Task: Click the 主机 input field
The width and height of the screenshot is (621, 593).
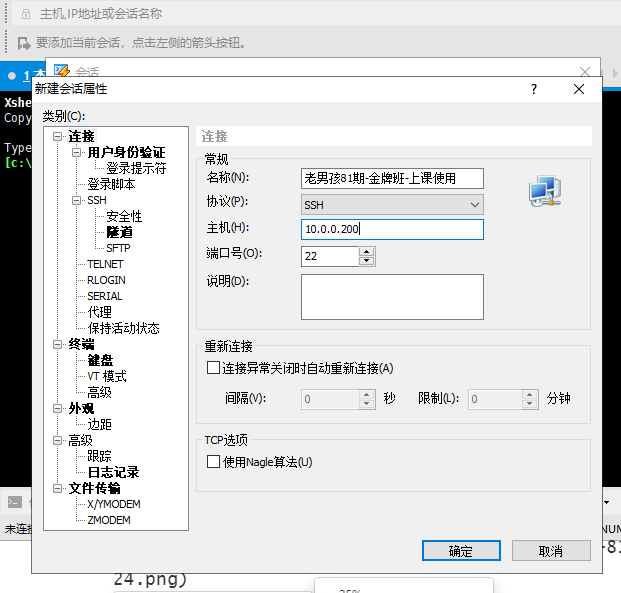Action: tap(392, 229)
